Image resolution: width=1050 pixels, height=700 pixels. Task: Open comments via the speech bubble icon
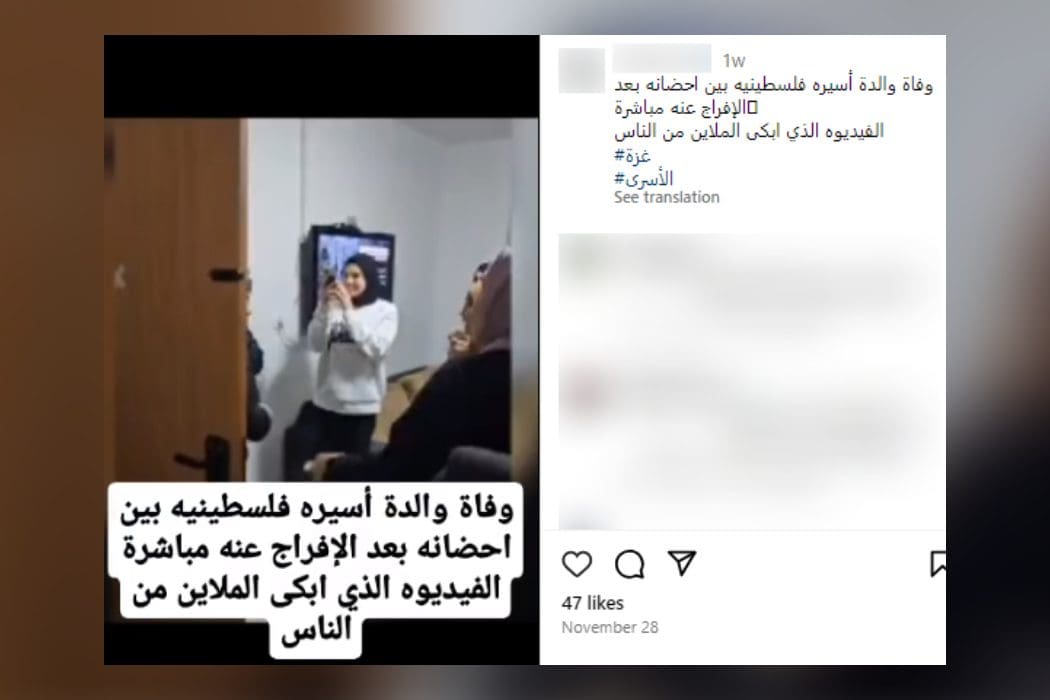(x=629, y=564)
